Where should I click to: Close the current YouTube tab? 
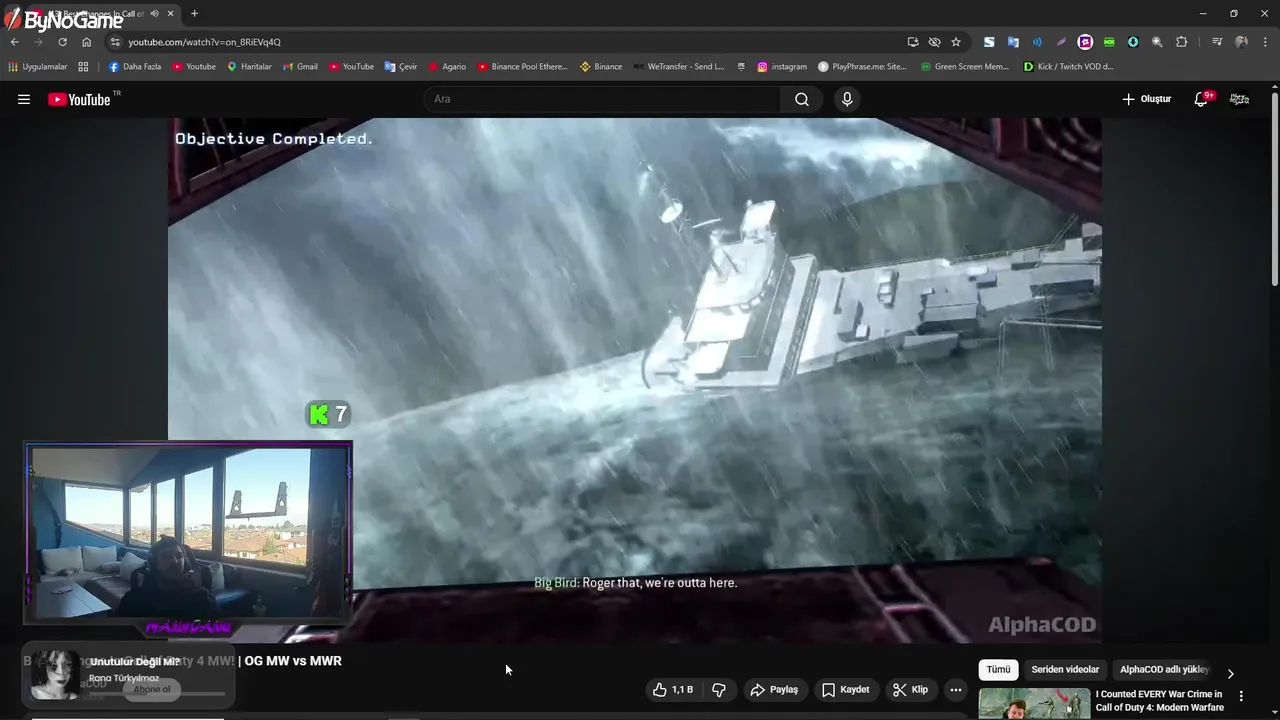171,14
